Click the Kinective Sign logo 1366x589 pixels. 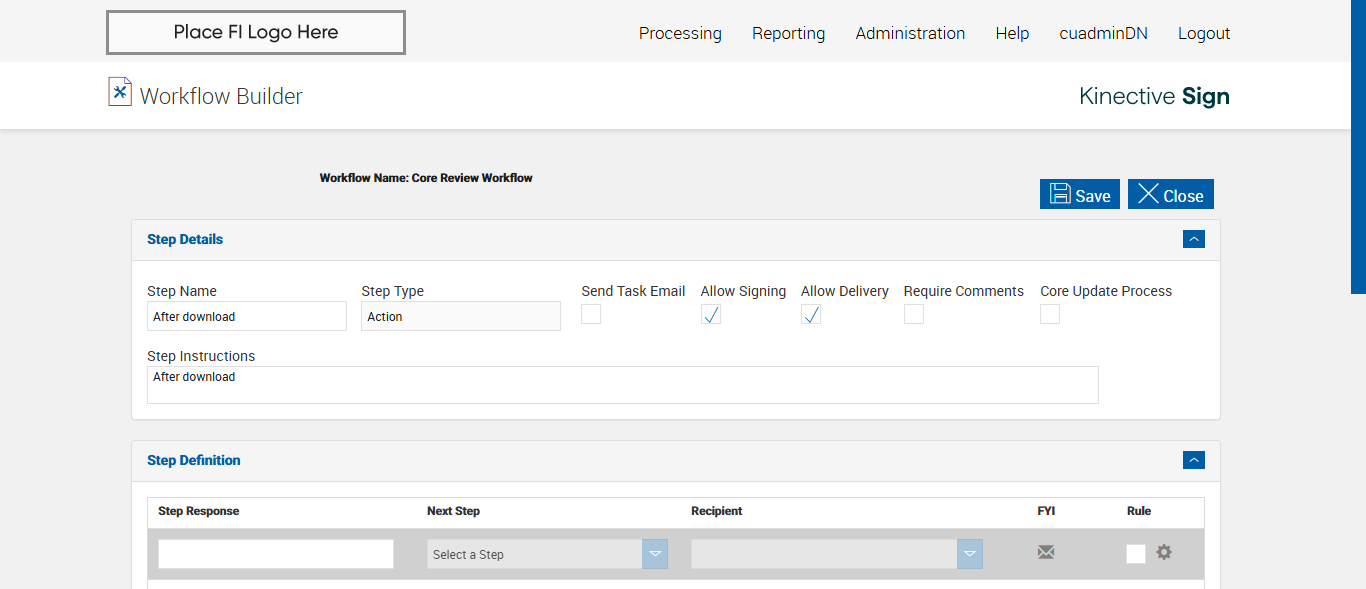1154,96
